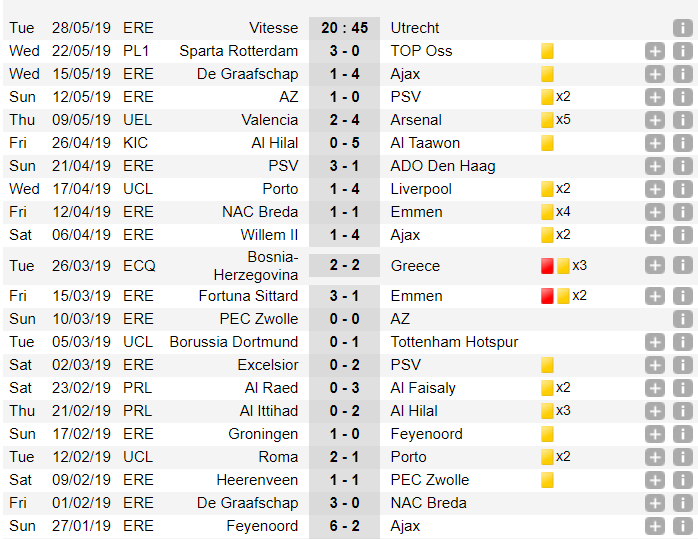Click the KIC competition label
This screenshot has height=539, width=698.
(138, 143)
